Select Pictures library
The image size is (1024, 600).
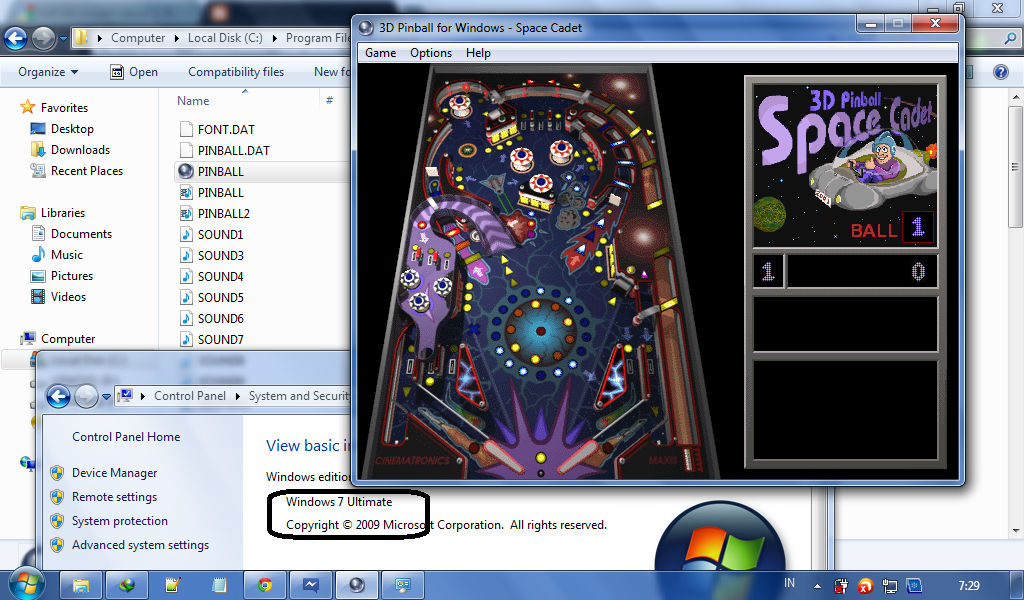tap(72, 276)
